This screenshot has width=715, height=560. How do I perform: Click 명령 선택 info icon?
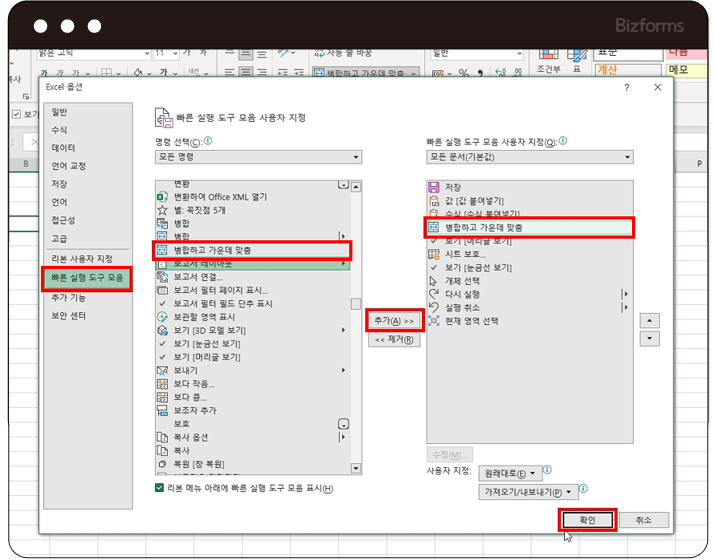tap(208, 141)
